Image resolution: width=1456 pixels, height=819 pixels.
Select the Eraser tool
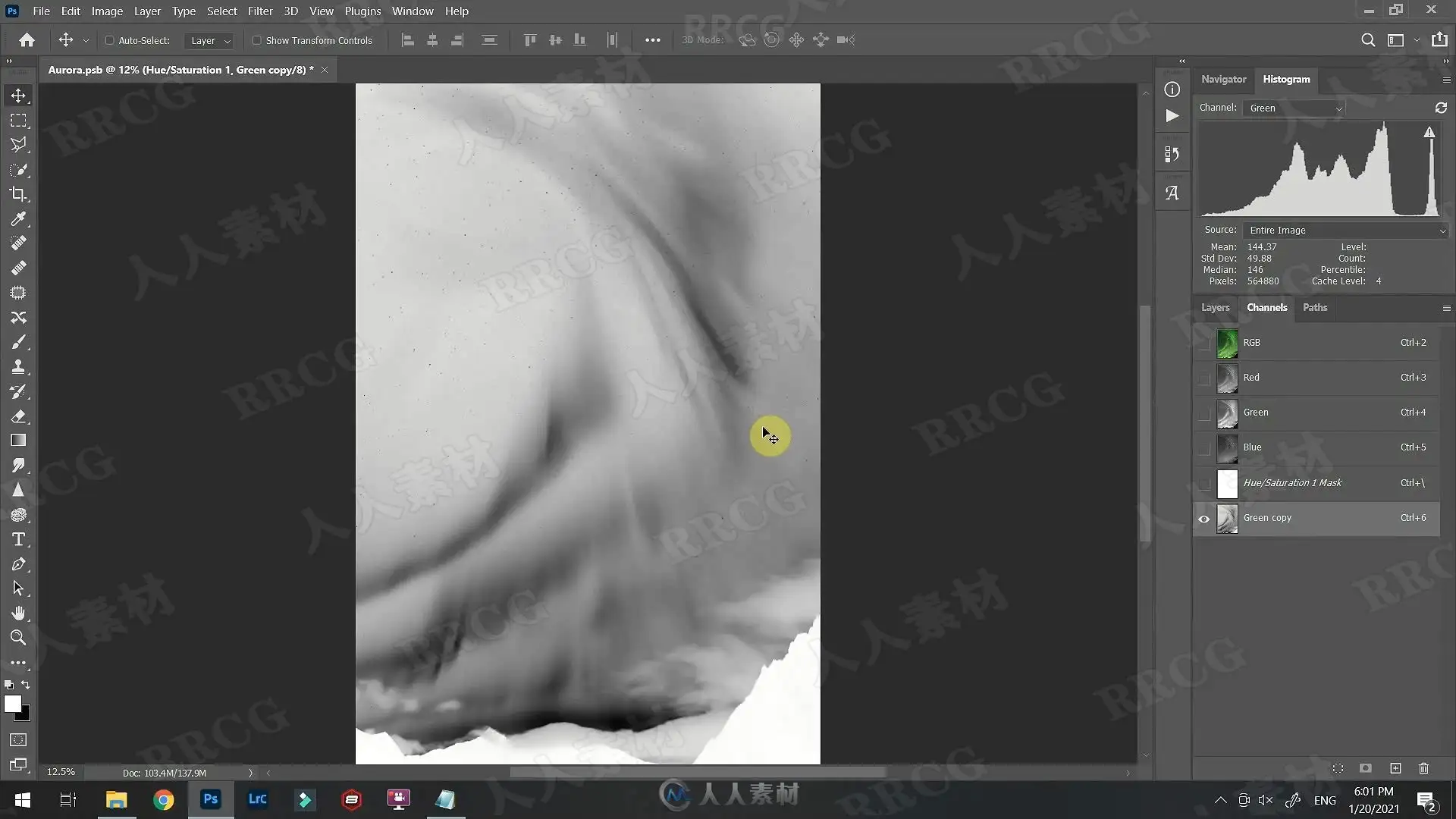(18, 416)
